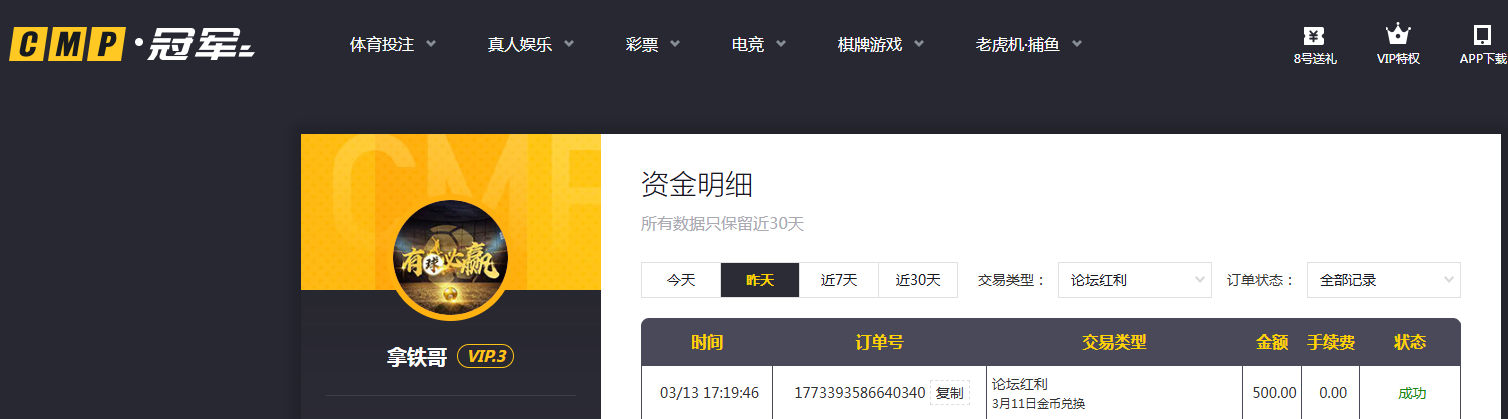Open the 交易类型 dropdown showing 论坛红利
This screenshot has width=1508, height=419.
(1135, 280)
